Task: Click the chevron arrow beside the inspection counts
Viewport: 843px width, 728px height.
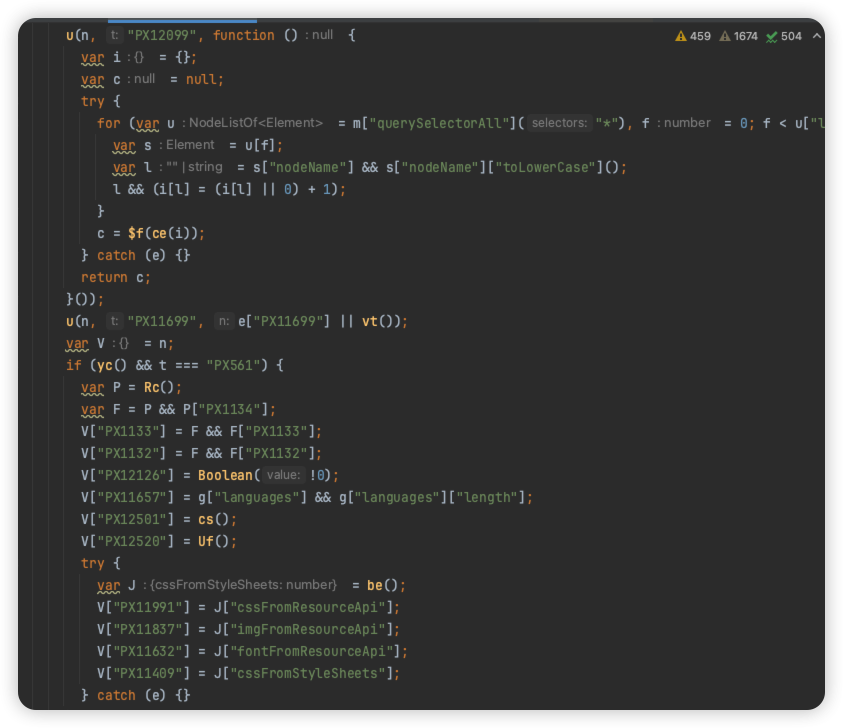Action: 816,36
